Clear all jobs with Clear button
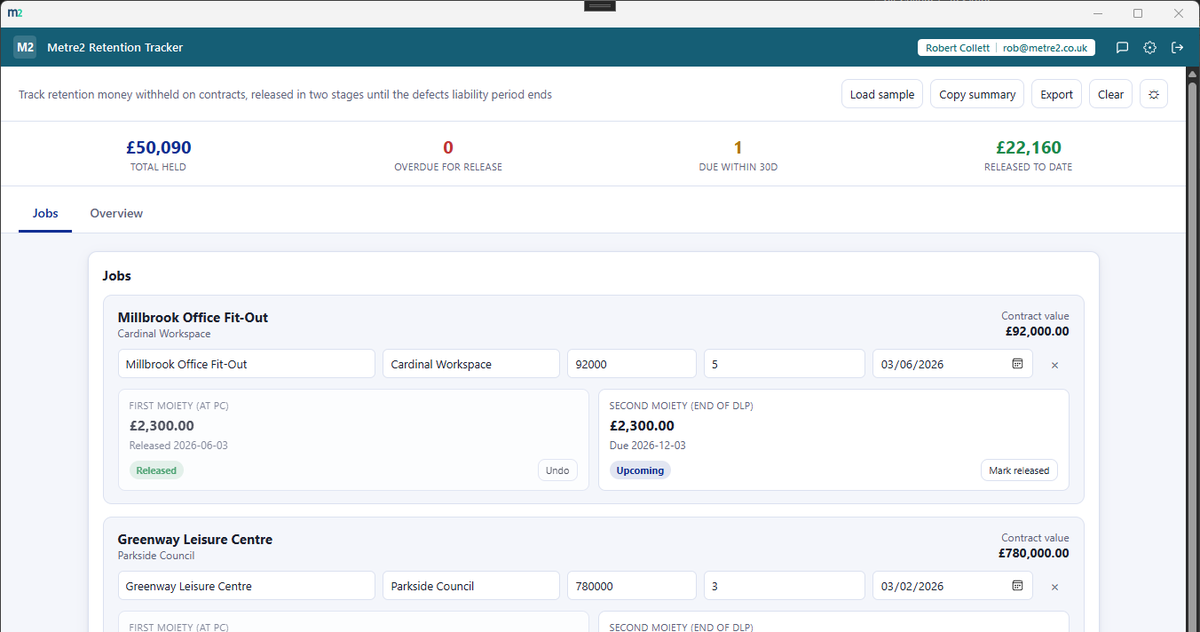Screen dimensions: 1200x632 pyautogui.click(x=1111, y=94)
